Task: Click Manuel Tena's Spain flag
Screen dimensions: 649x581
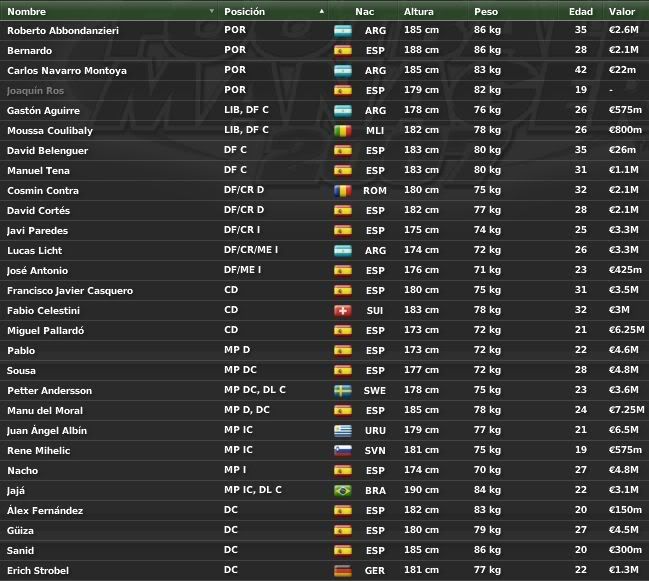Action: pyautogui.click(x=343, y=171)
